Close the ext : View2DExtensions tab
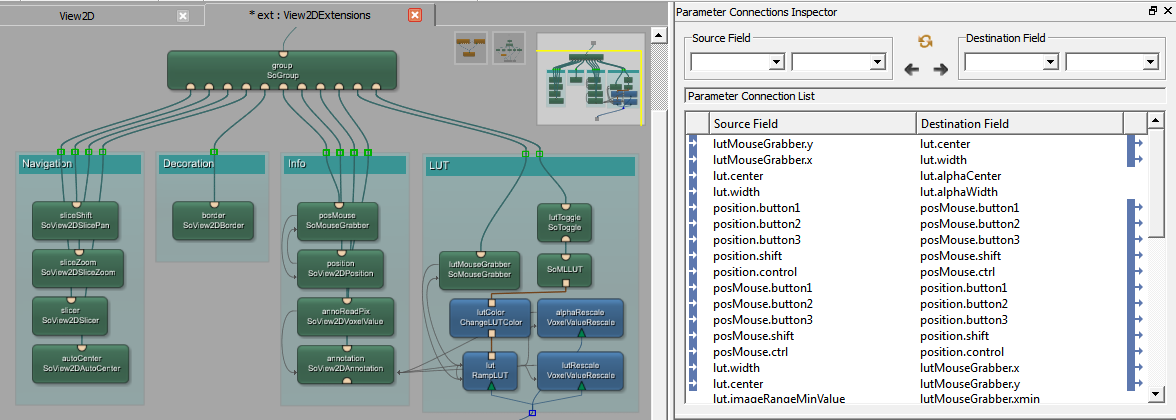This screenshot has height=420, width=1176. [x=415, y=15]
